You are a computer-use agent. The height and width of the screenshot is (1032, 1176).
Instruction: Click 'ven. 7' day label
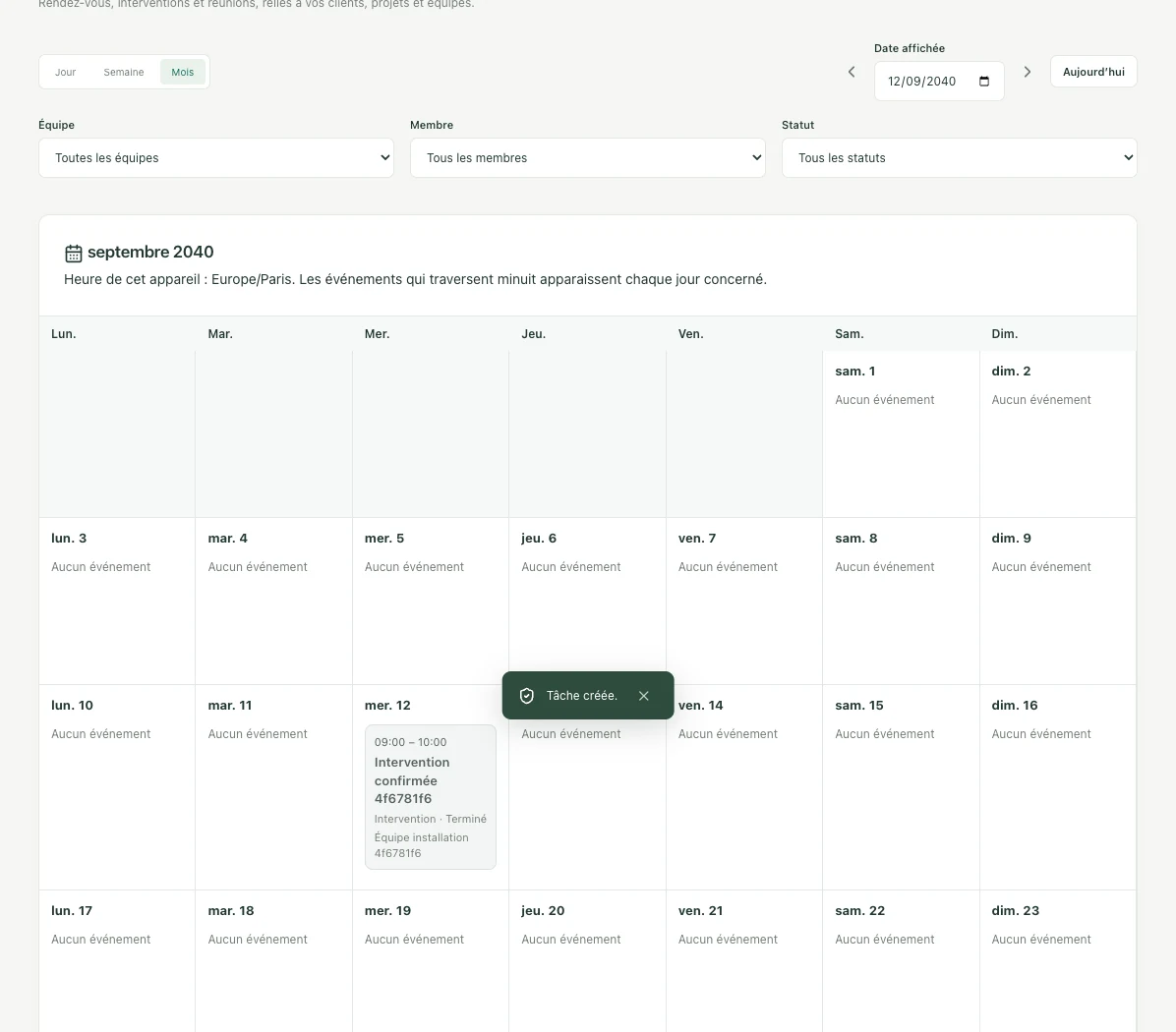pyautogui.click(x=697, y=538)
